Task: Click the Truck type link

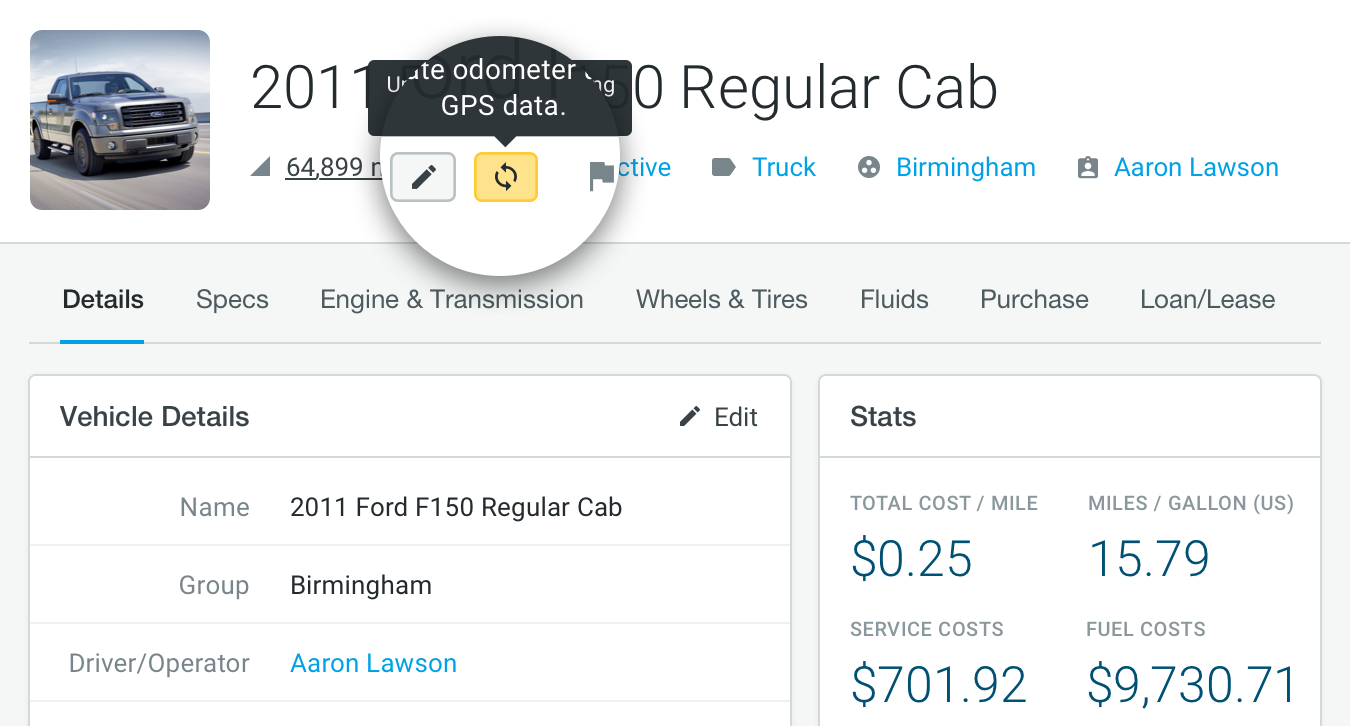Action: (784, 168)
